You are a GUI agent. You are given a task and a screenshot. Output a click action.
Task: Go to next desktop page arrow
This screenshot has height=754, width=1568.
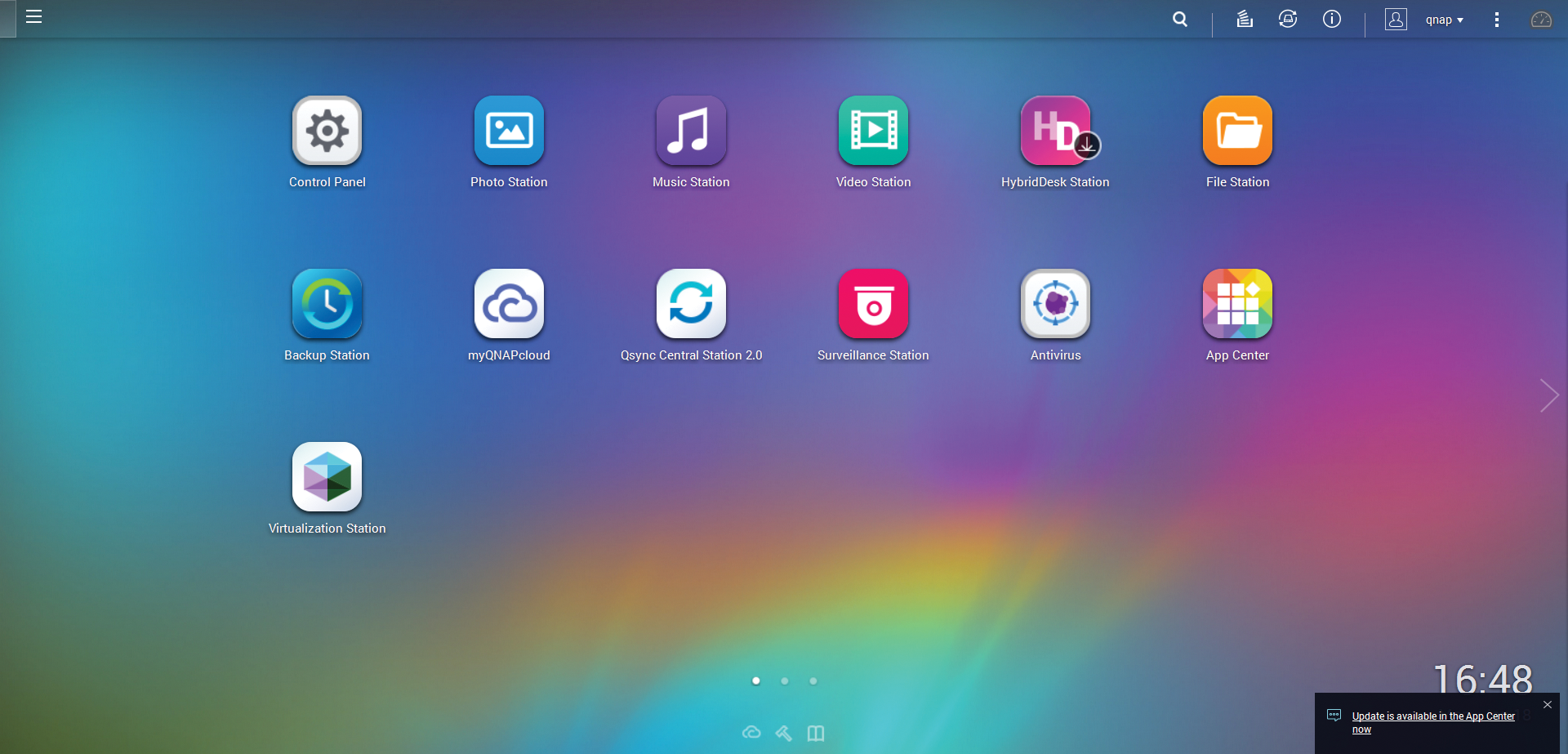(1548, 395)
